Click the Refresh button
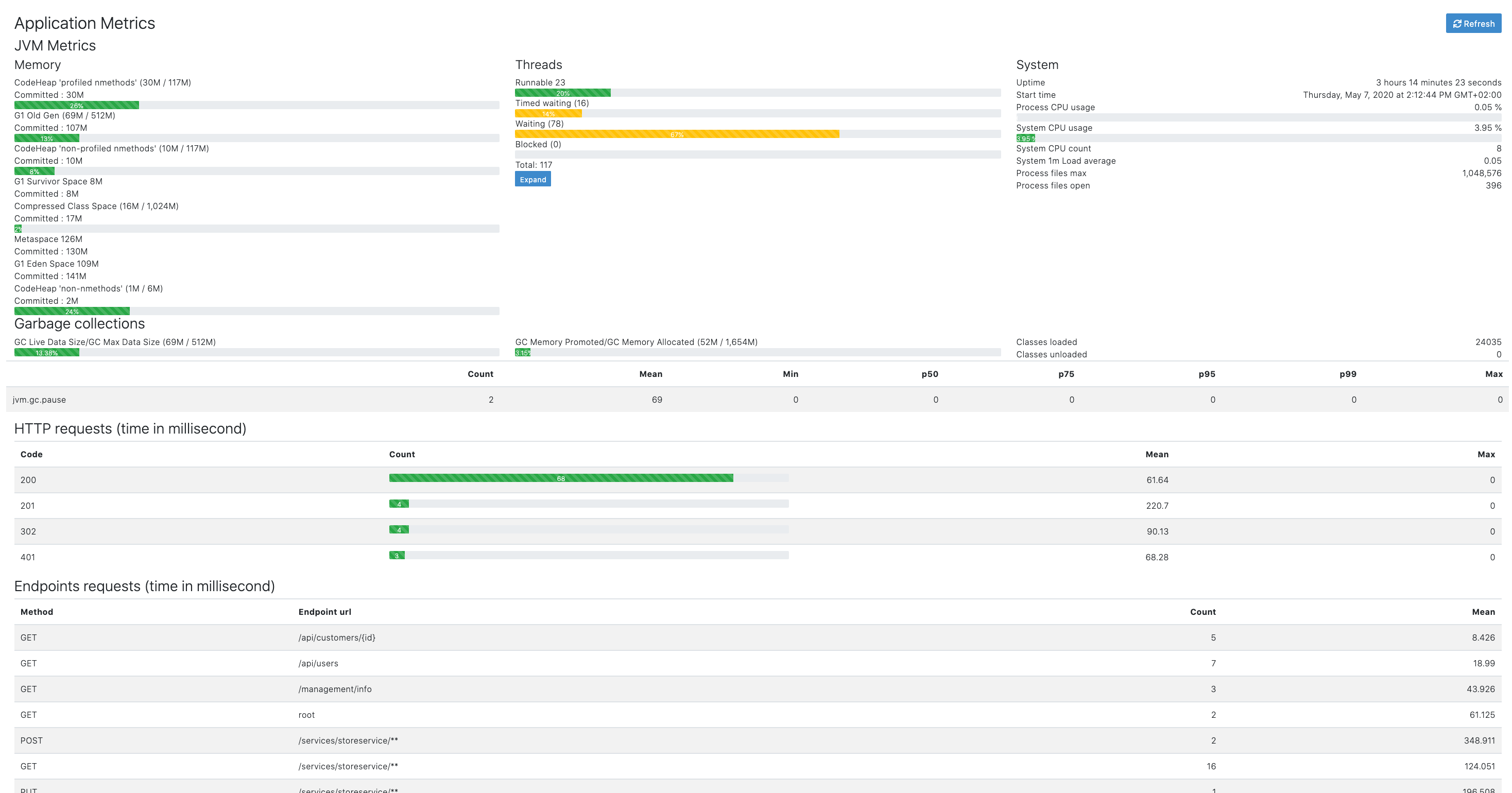Viewport: 1512px width, 793px height. 1473,24
